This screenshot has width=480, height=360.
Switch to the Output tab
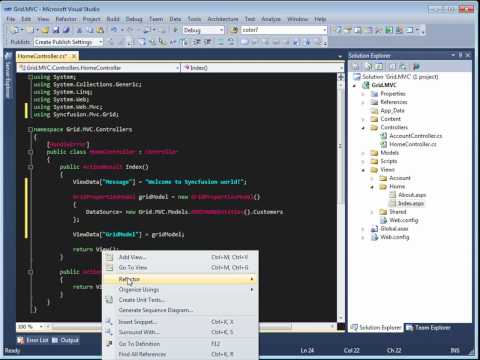(66, 340)
